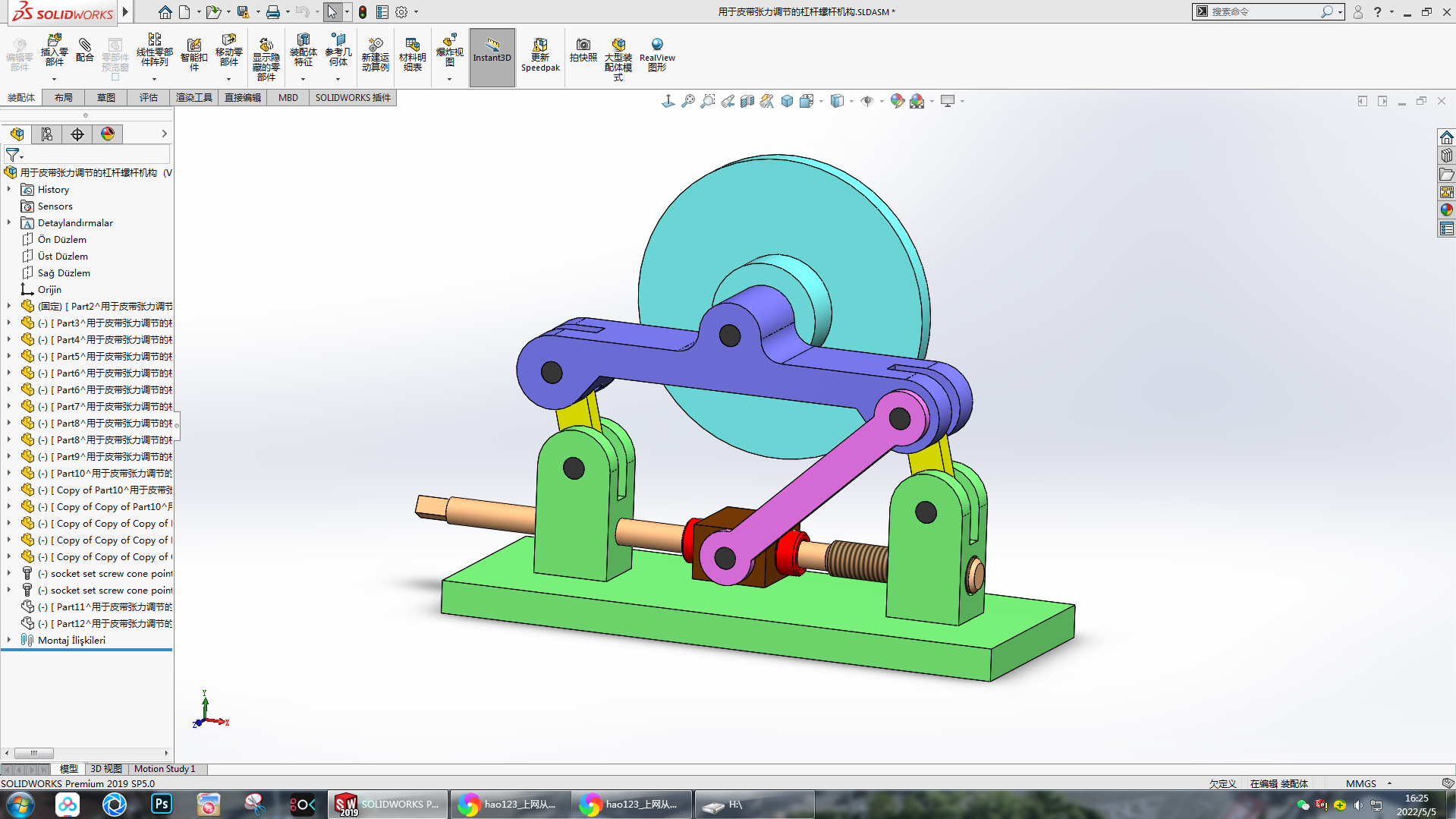The width and height of the screenshot is (1456, 819).
Task: Select the DisplayManager tab icon in panel
Action: pos(108,134)
